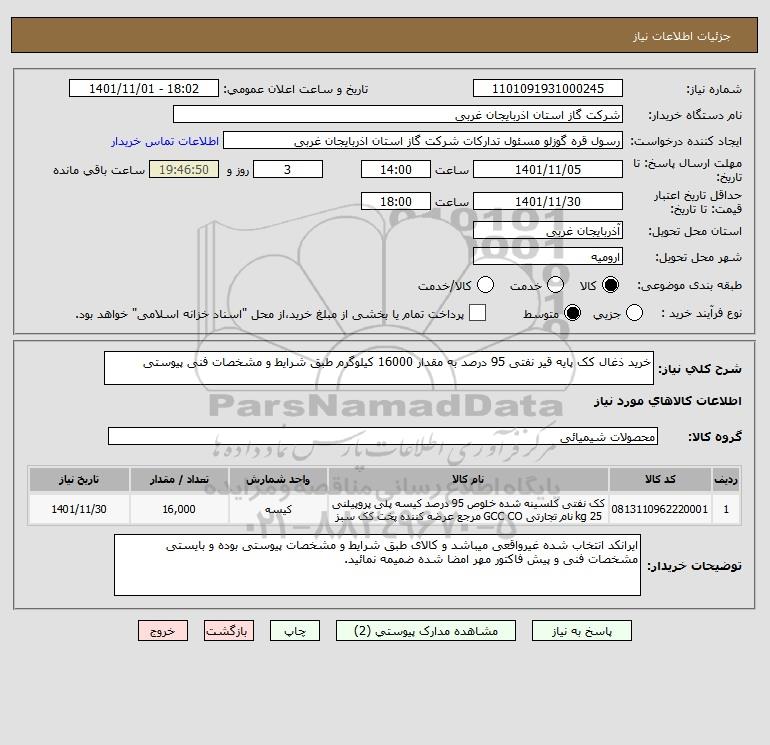The width and height of the screenshot is (770, 745).
Task: Click row number 1 cell
Action: coord(726,509)
